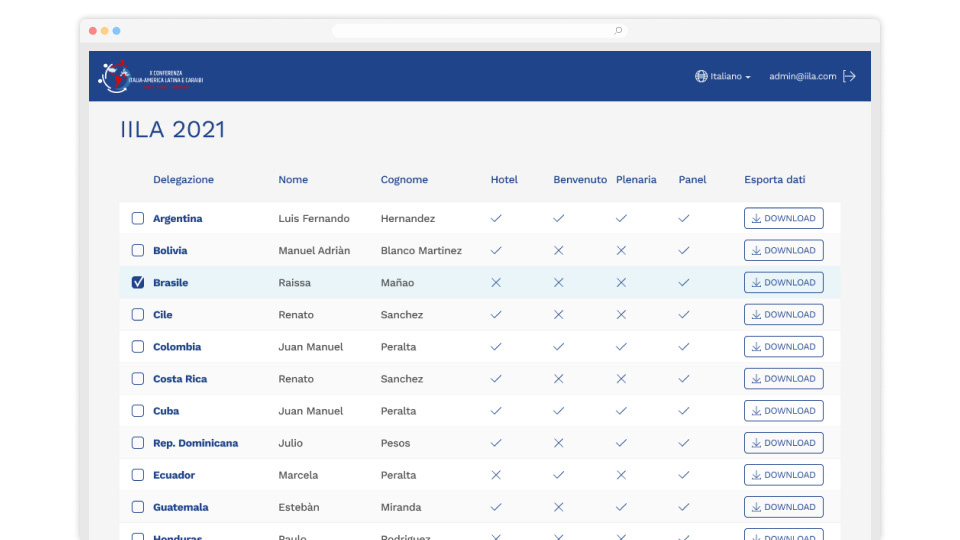
Task: Open the Guatemala delegation name
Action: 181,507
